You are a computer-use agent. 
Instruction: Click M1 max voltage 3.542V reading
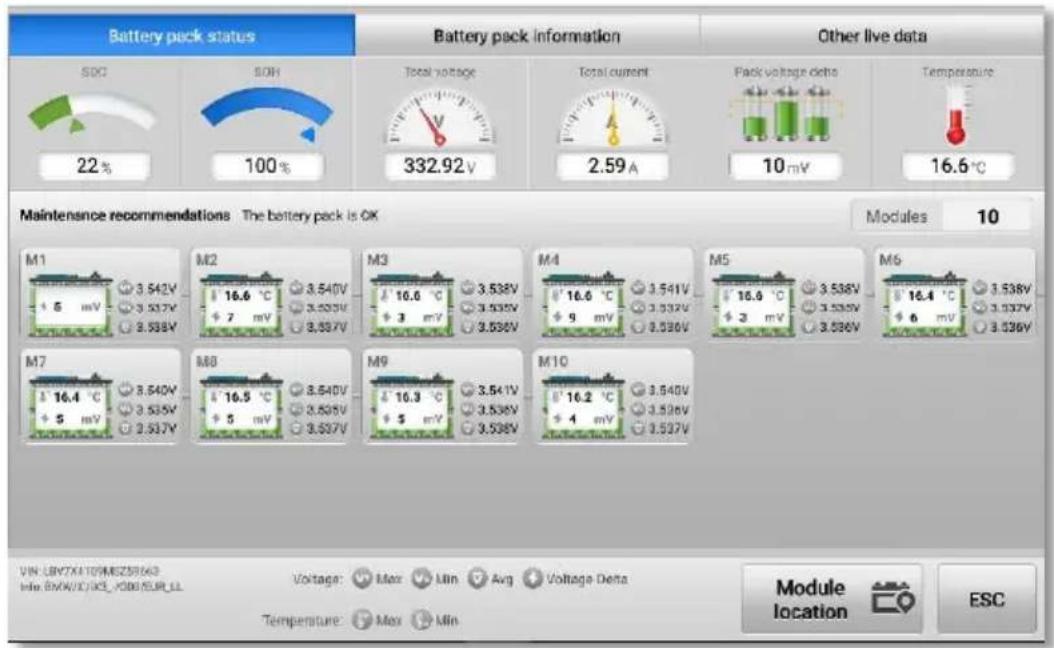click(148, 289)
